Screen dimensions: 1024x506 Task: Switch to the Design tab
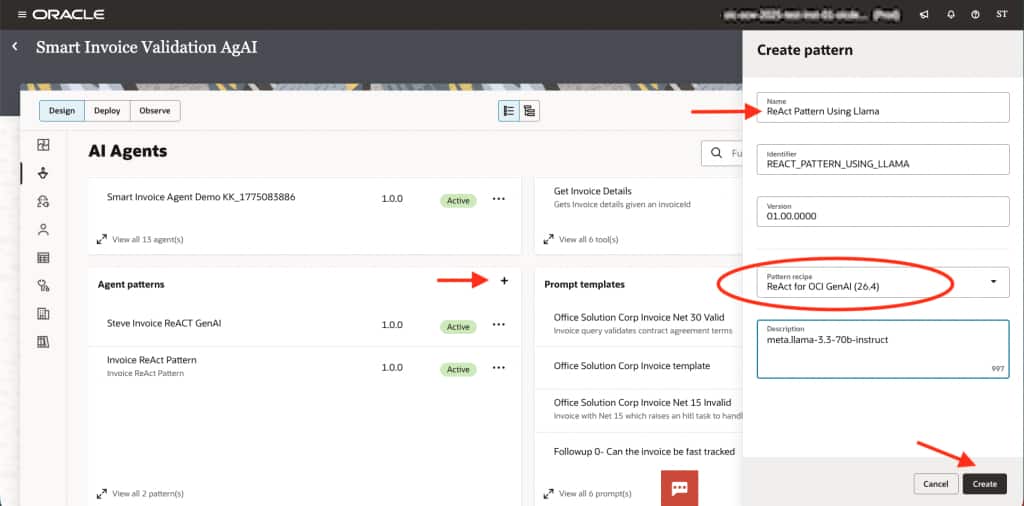click(x=62, y=111)
